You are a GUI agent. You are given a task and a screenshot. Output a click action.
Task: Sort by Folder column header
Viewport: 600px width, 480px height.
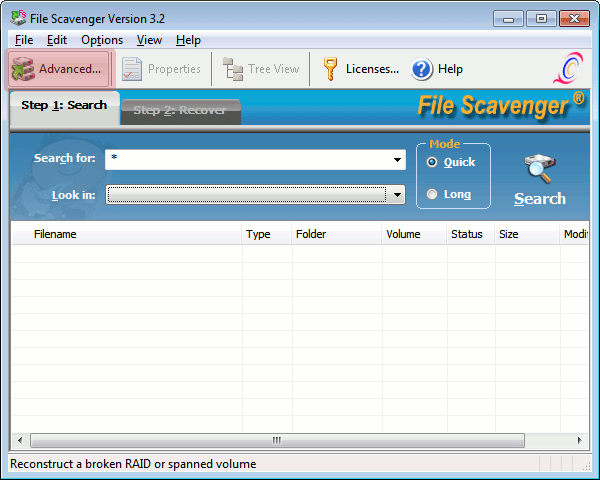pyautogui.click(x=336, y=234)
